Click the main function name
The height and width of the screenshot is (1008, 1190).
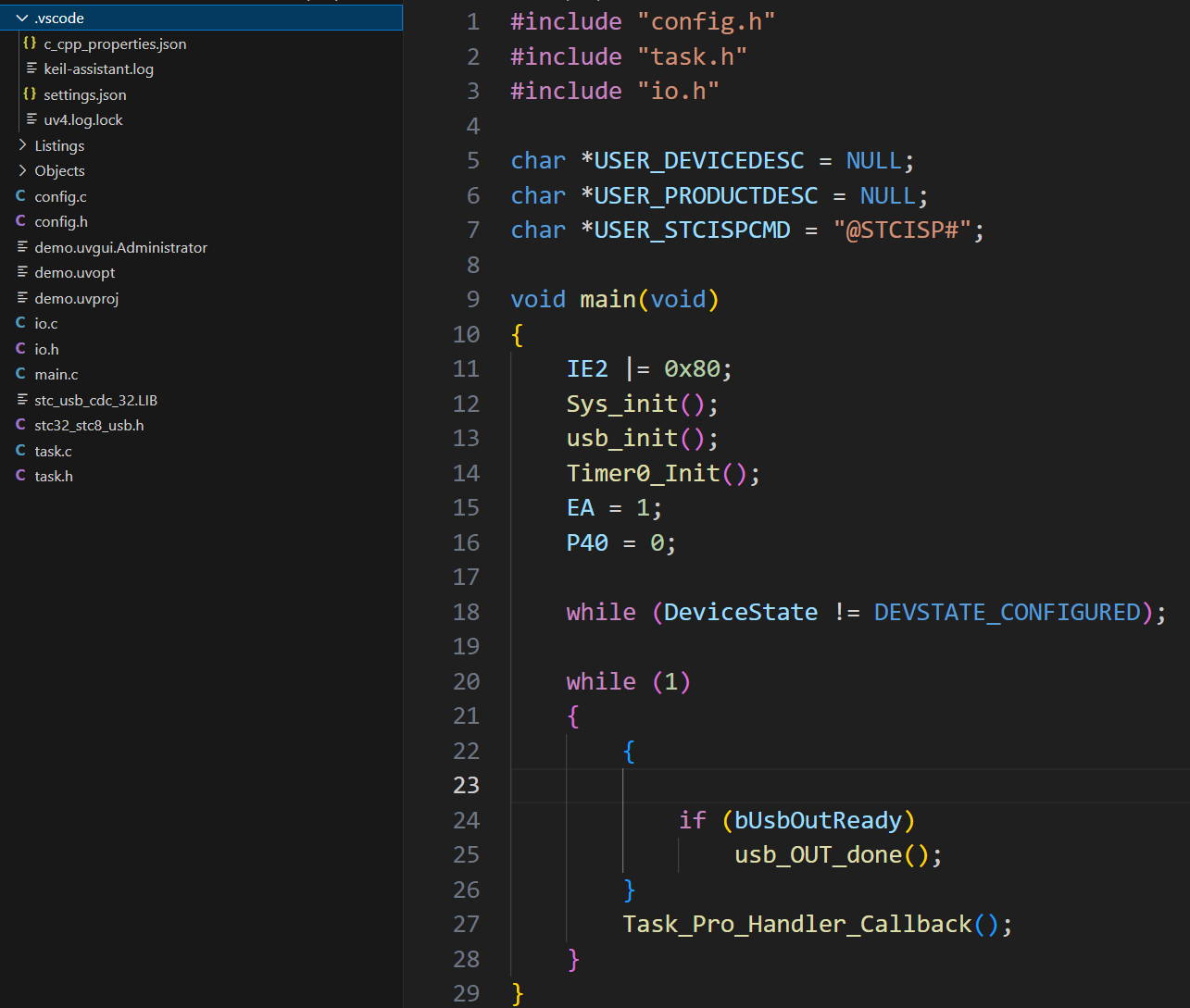click(x=608, y=299)
